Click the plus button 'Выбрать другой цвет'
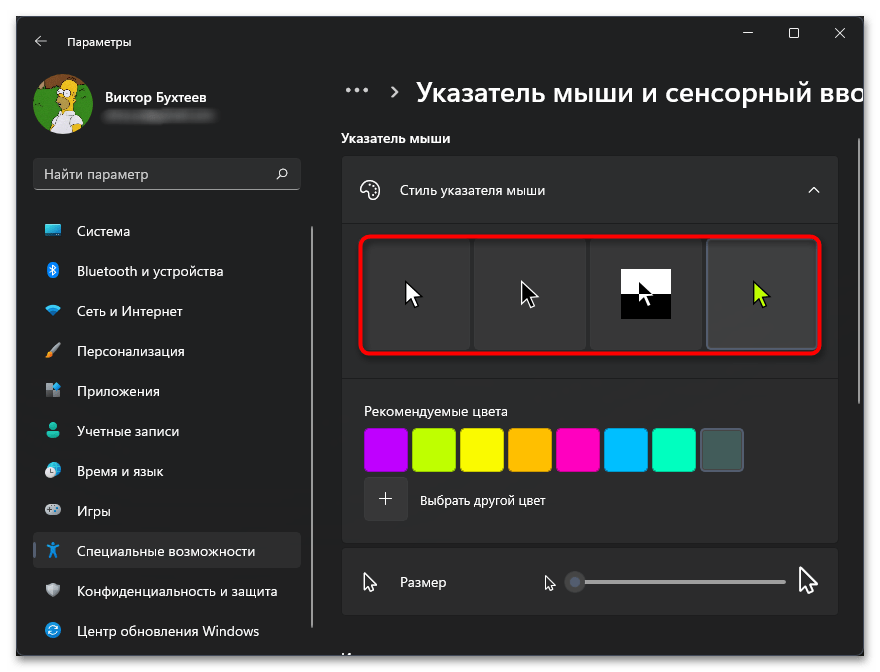Image resolution: width=880 pixels, height=672 pixels. click(386, 500)
